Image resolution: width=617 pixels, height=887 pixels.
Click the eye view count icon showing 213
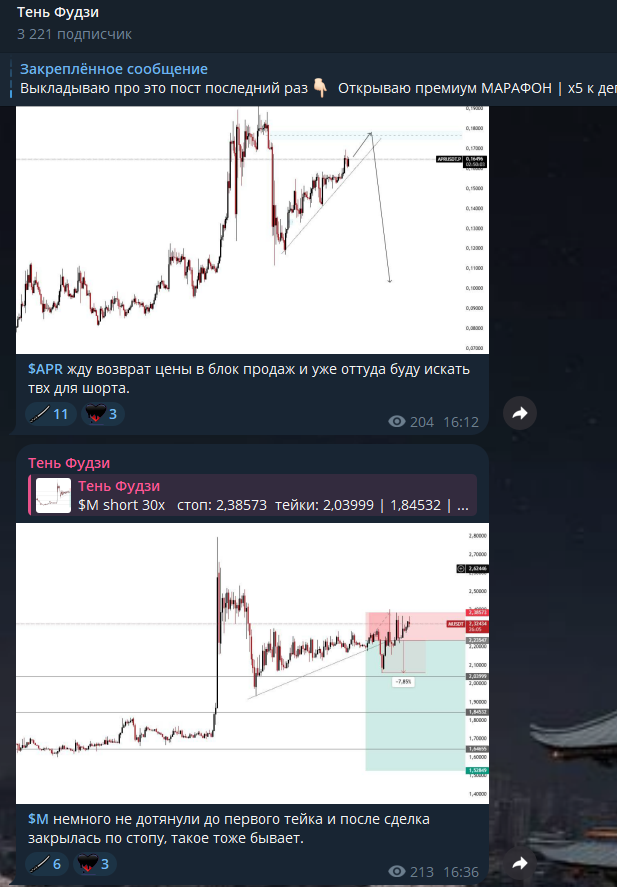click(397, 872)
